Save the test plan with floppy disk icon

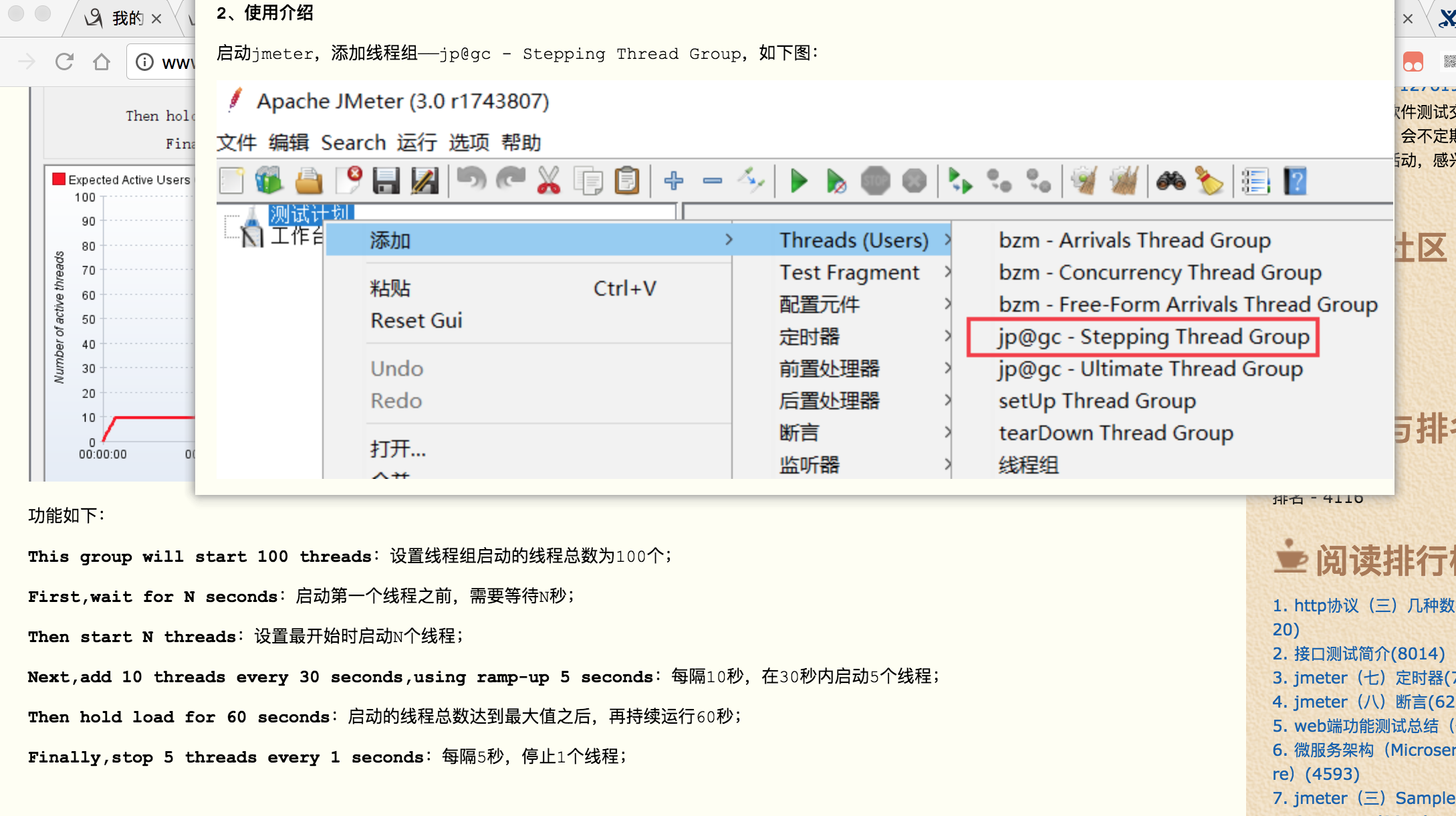click(x=386, y=181)
